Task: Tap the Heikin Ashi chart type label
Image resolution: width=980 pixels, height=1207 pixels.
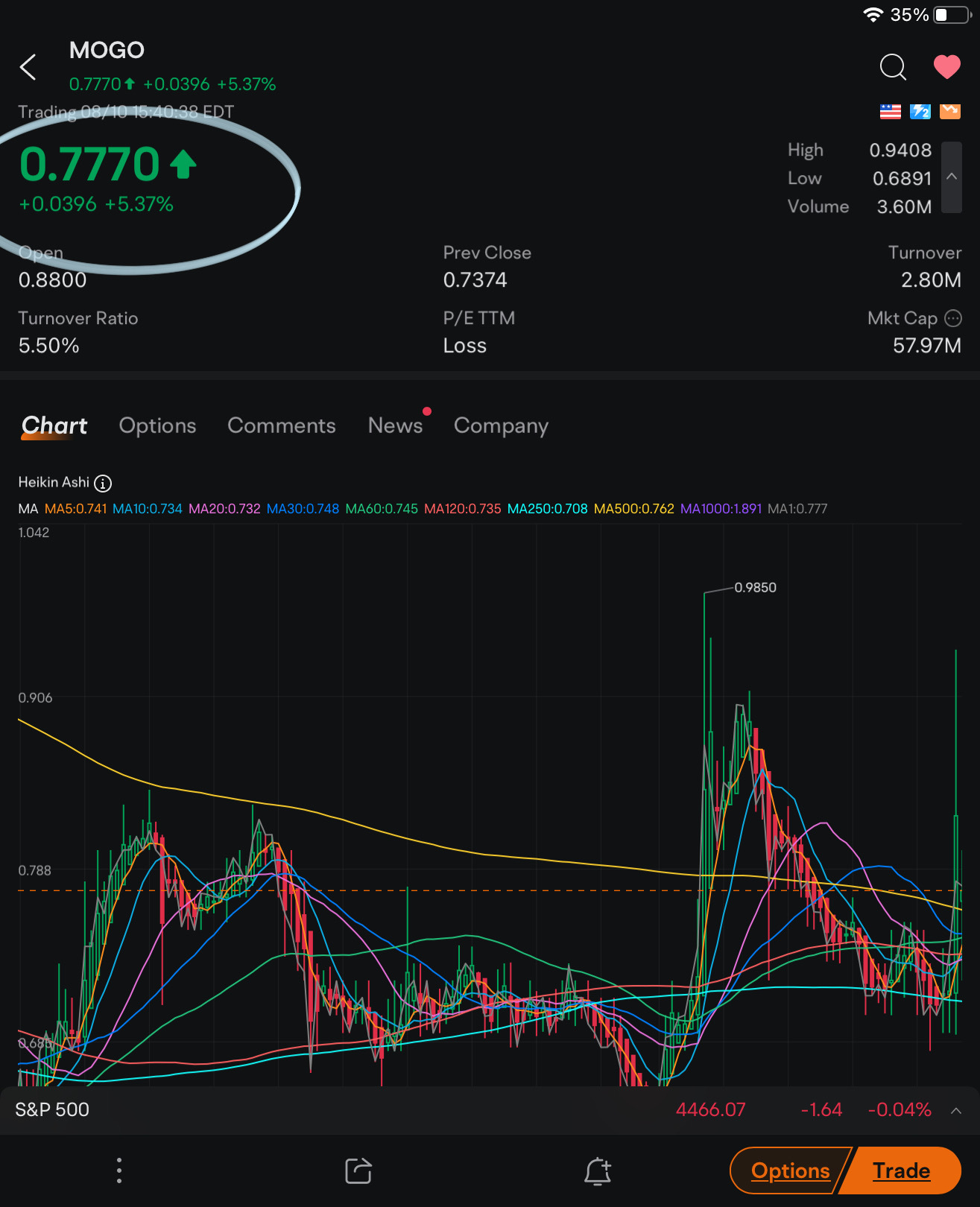Action: pos(54,482)
